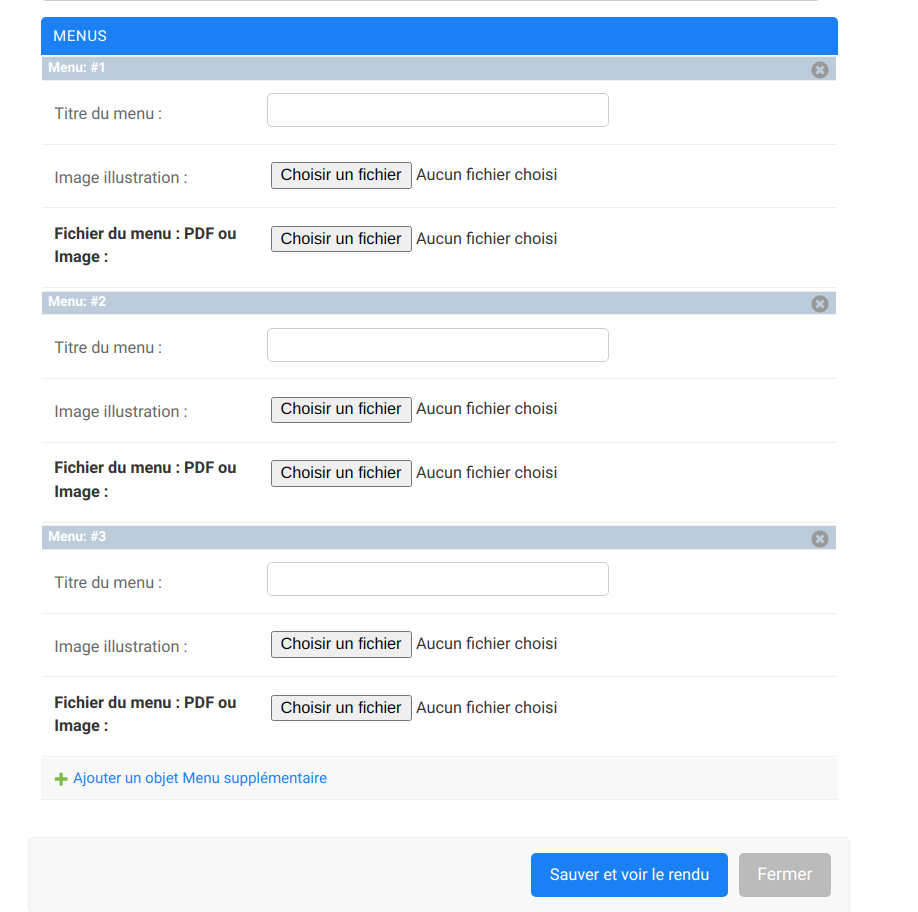Choose image illustration file for Menu #2

point(341,409)
